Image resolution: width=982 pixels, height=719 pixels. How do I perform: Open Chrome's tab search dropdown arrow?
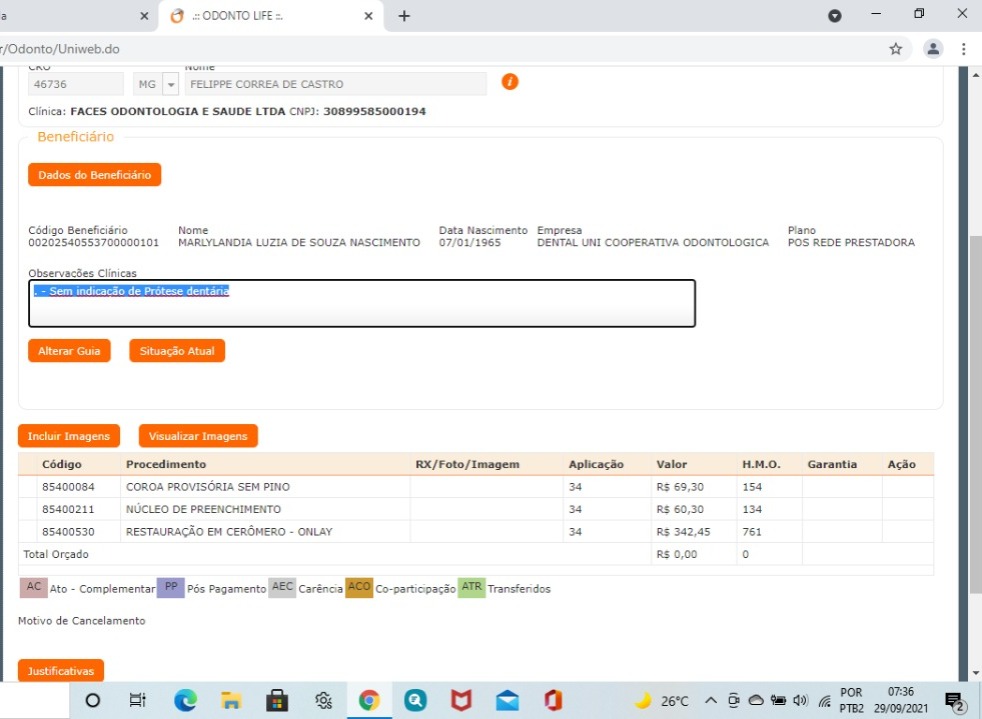click(x=835, y=16)
